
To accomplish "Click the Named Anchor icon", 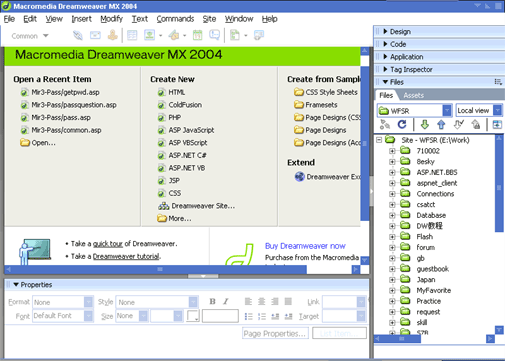I will point(113,35).
